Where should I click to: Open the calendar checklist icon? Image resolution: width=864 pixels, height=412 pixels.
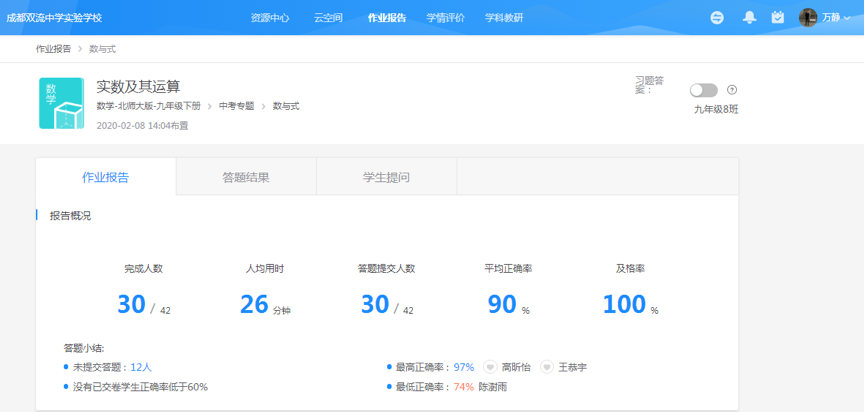[x=777, y=18]
